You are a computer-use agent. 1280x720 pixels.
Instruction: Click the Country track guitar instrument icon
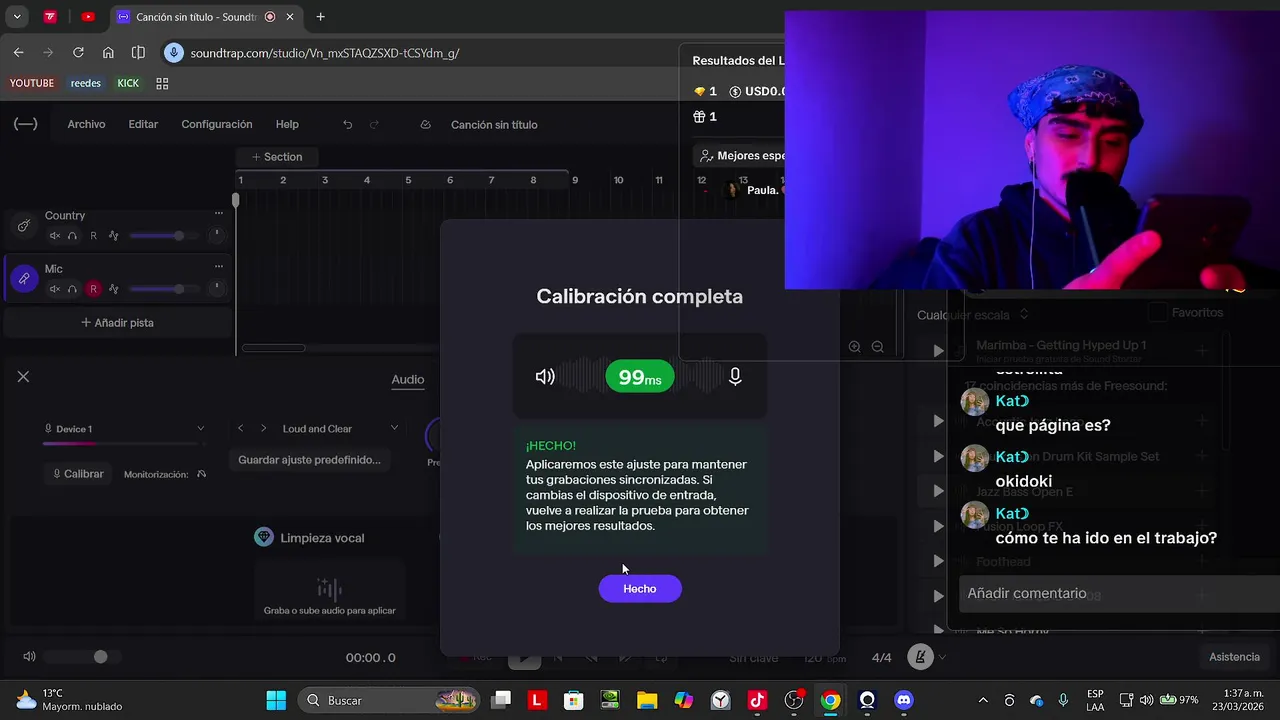[24, 226]
